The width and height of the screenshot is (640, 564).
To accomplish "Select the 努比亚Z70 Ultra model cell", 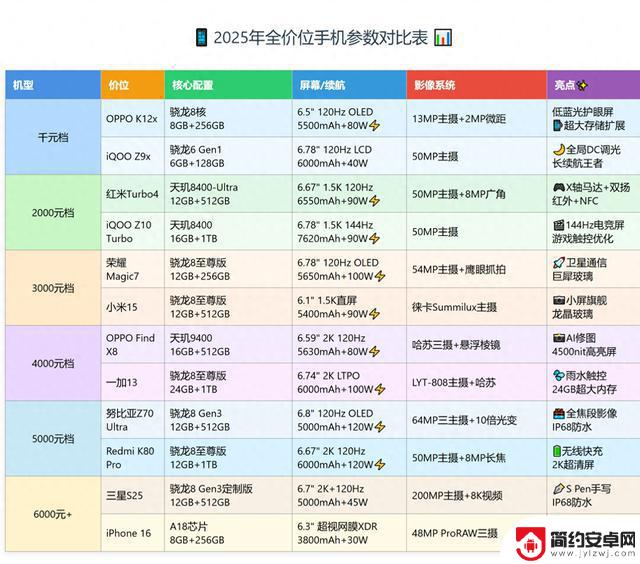I will 133,420.
